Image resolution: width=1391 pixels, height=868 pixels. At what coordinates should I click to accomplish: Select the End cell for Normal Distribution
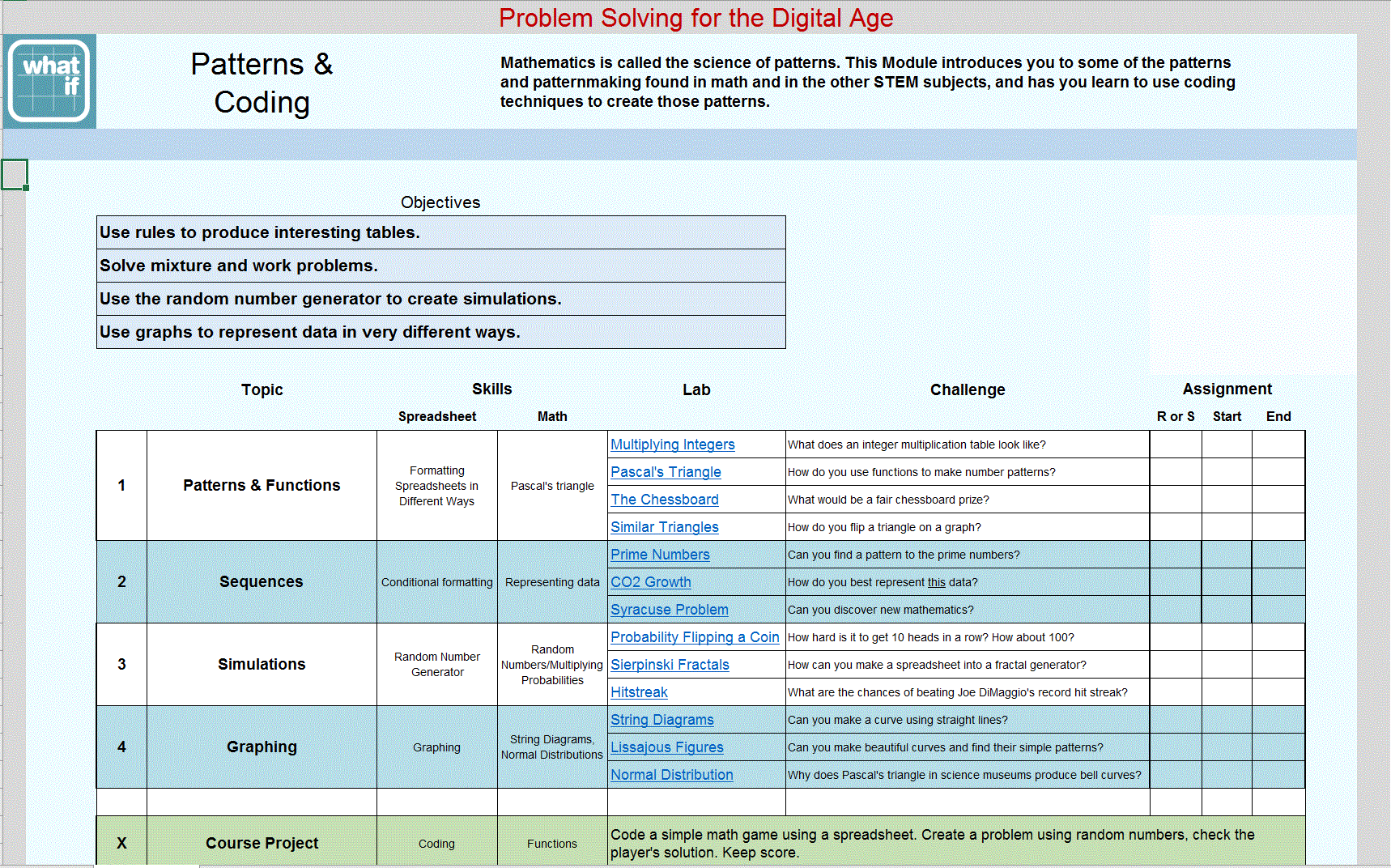click(x=1278, y=775)
